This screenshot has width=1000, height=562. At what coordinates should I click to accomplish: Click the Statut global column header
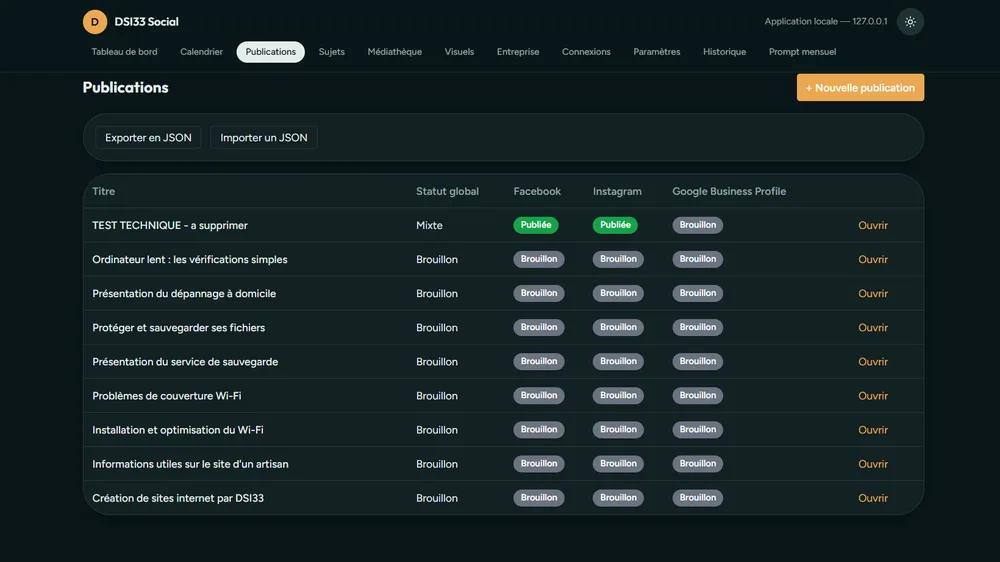coord(447,191)
